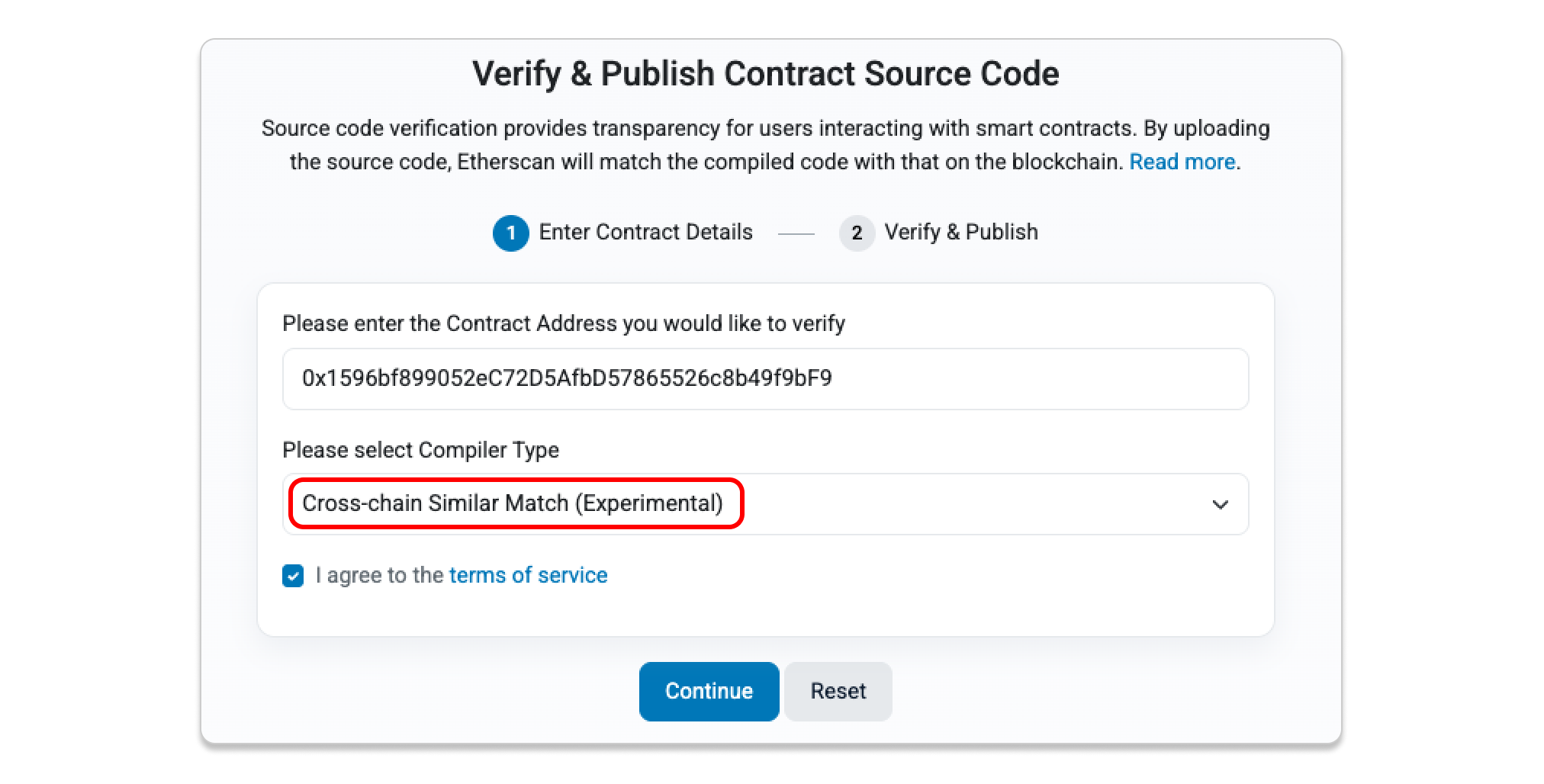Go to the Enter Contract Details step

pyautogui.click(x=645, y=232)
